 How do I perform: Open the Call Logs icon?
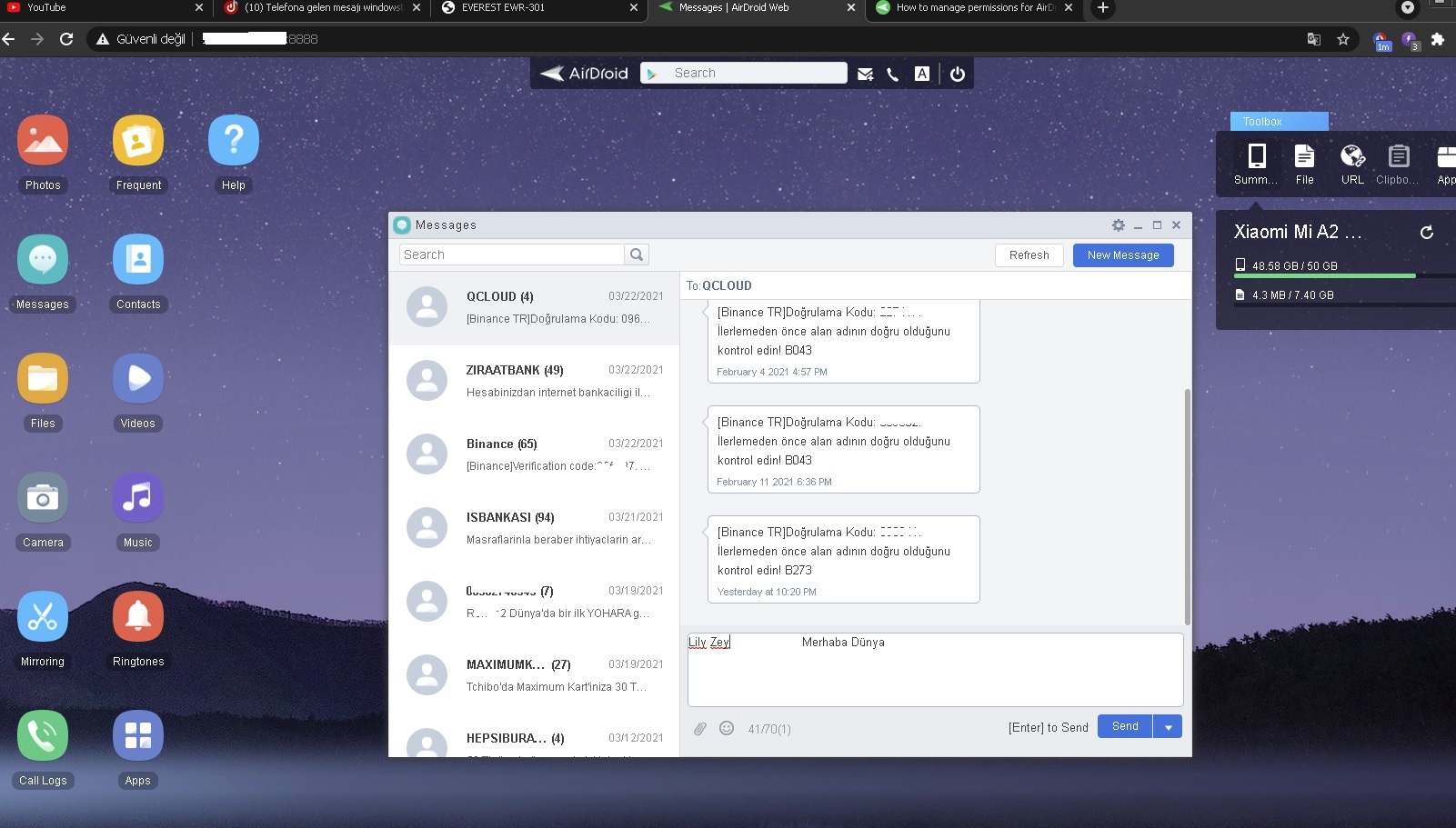tap(43, 736)
